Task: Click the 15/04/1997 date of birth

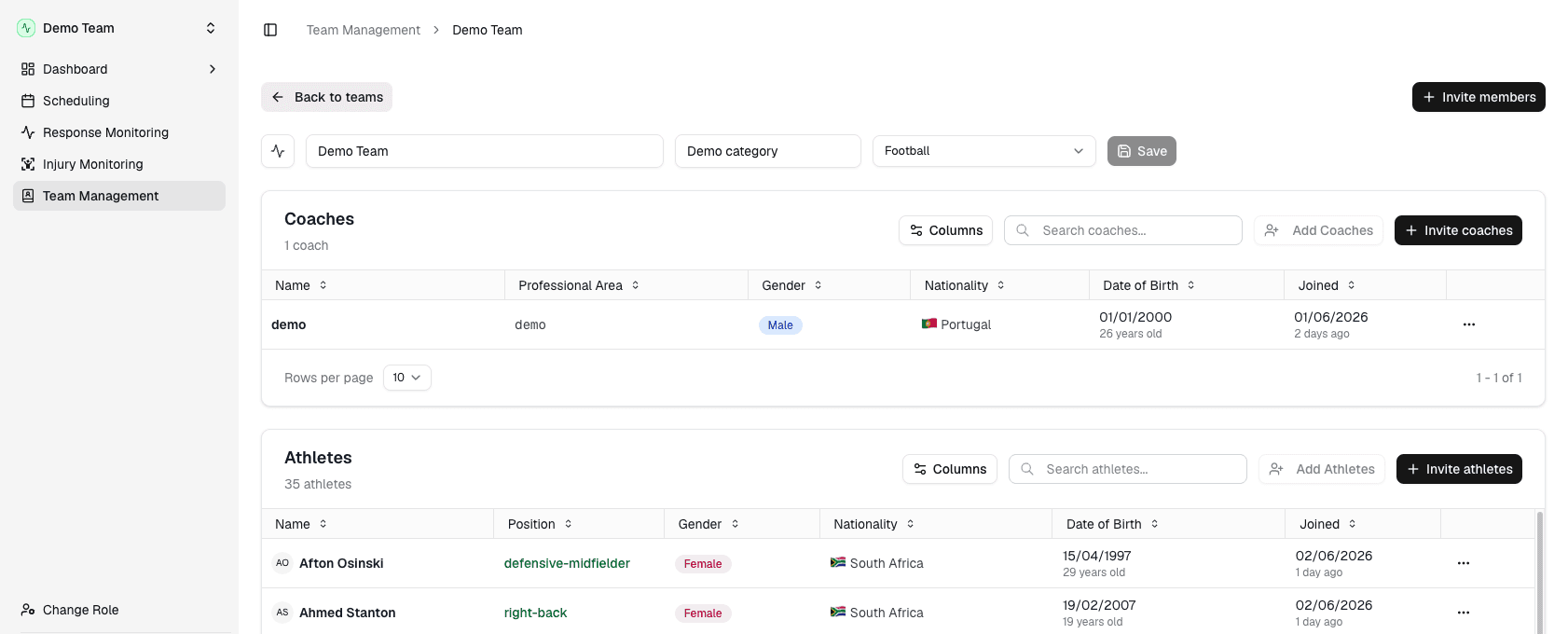Action: 1097,556
